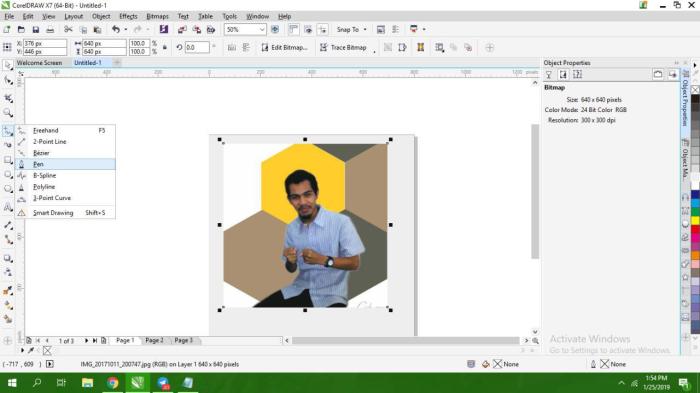Switch to the Page 3 tab
This screenshot has height=393, width=700.
(x=183, y=340)
